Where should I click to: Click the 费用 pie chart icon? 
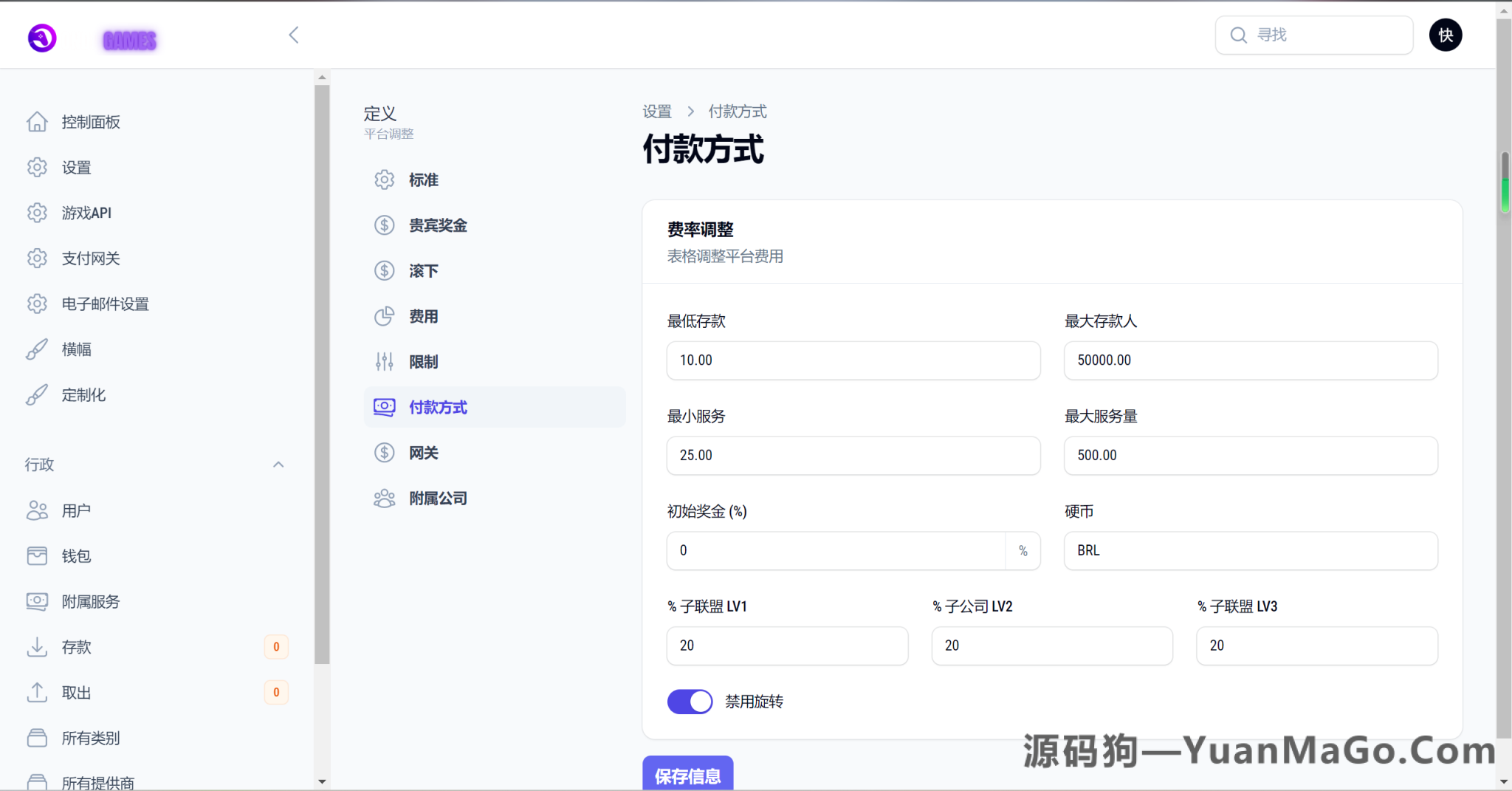pyautogui.click(x=384, y=315)
